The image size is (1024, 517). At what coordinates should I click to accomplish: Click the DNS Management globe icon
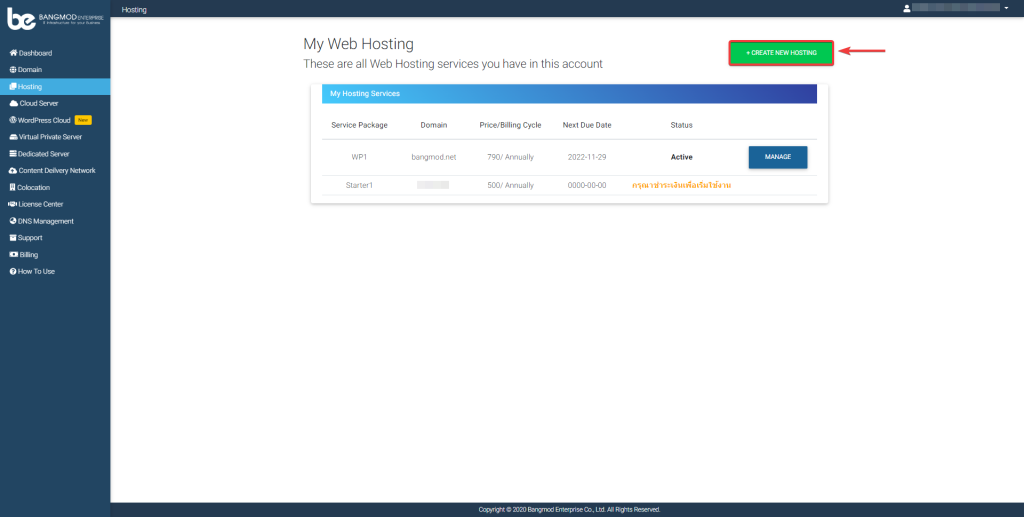coord(13,221)
